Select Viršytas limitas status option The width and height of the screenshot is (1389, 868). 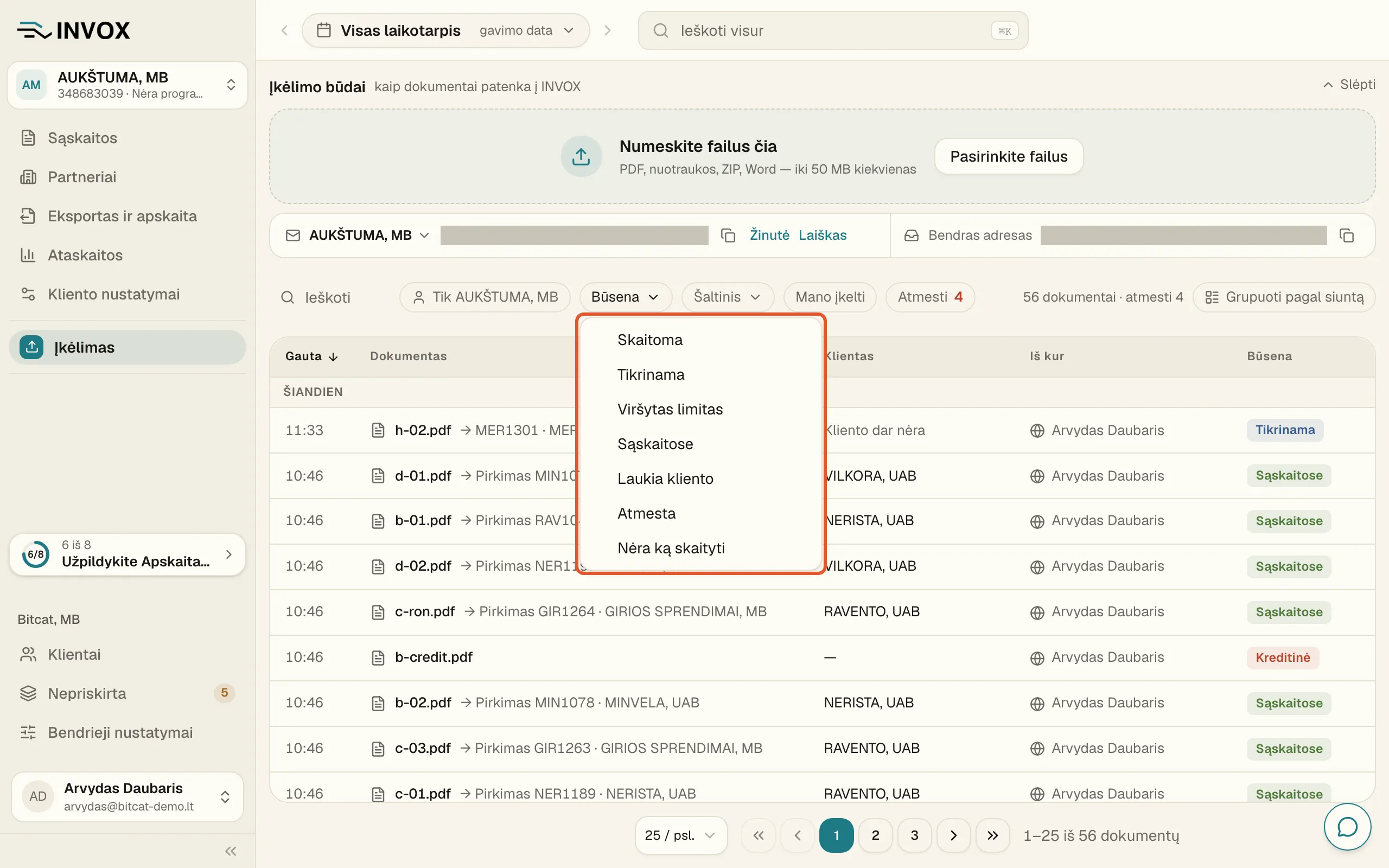700,409
